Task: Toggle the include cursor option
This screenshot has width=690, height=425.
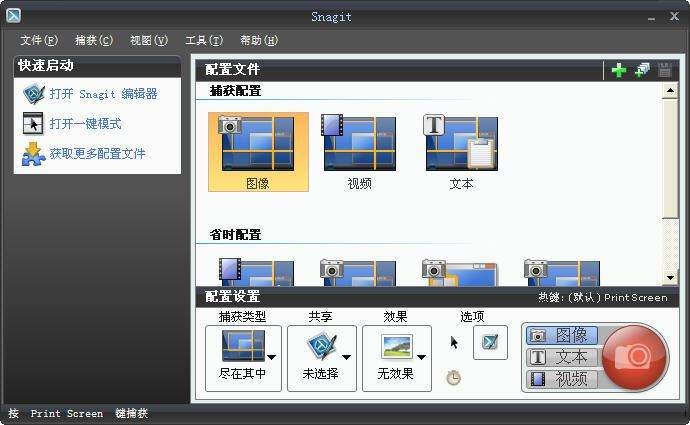Action: coord(454,342)
